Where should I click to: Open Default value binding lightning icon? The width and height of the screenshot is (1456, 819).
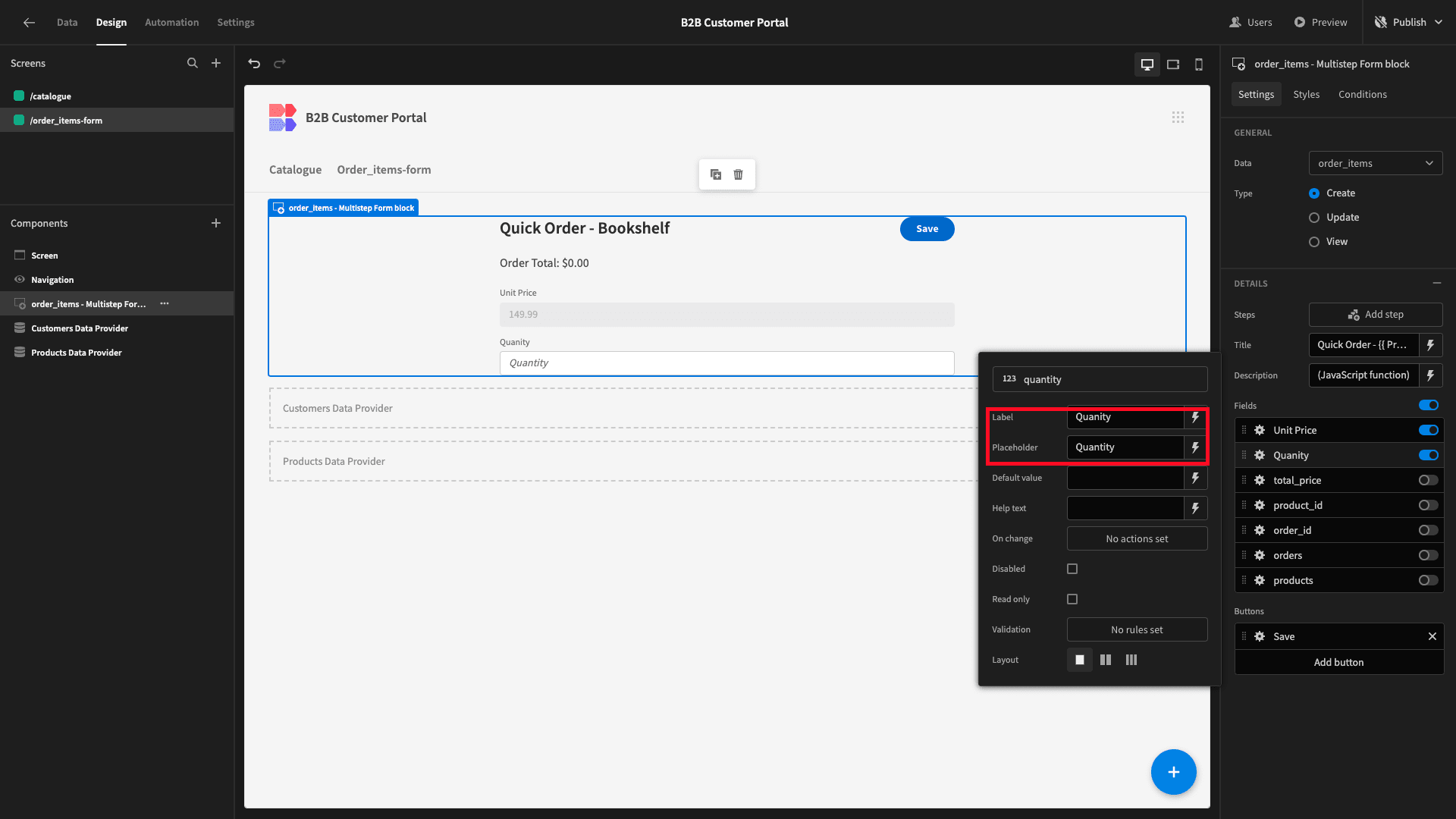(1196, 478)
